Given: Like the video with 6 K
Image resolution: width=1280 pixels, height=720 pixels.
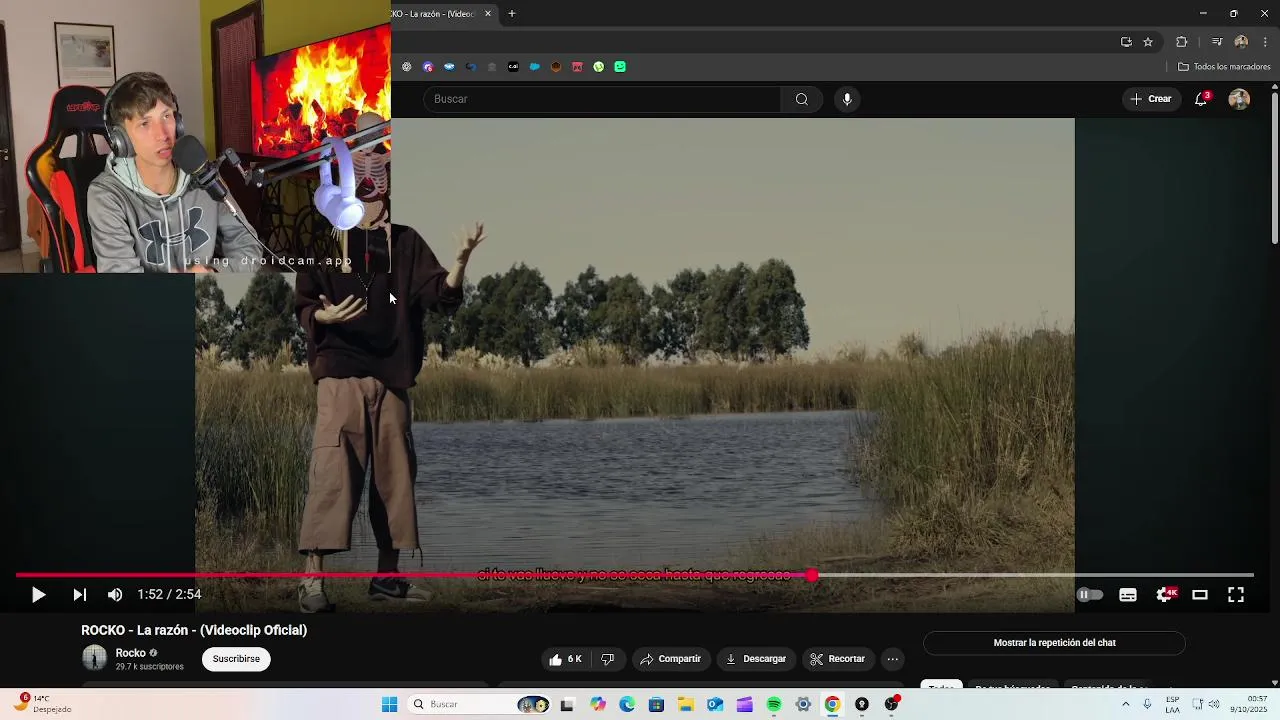Looking at the screenshot, I should coord(565,659).
